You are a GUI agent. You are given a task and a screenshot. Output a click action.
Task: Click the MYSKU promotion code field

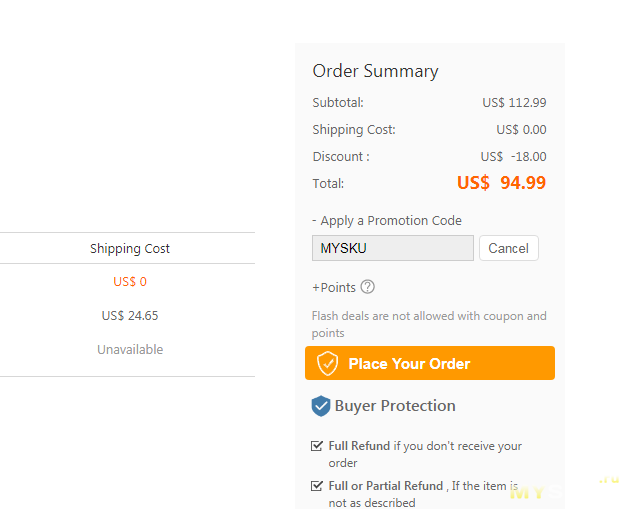pos(393,248)
